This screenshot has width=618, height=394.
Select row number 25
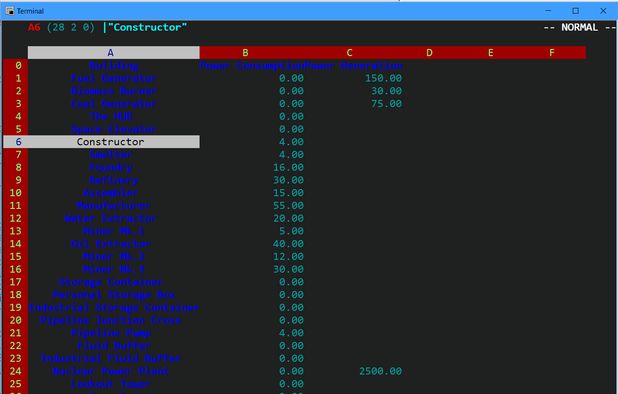pos(15,384)
